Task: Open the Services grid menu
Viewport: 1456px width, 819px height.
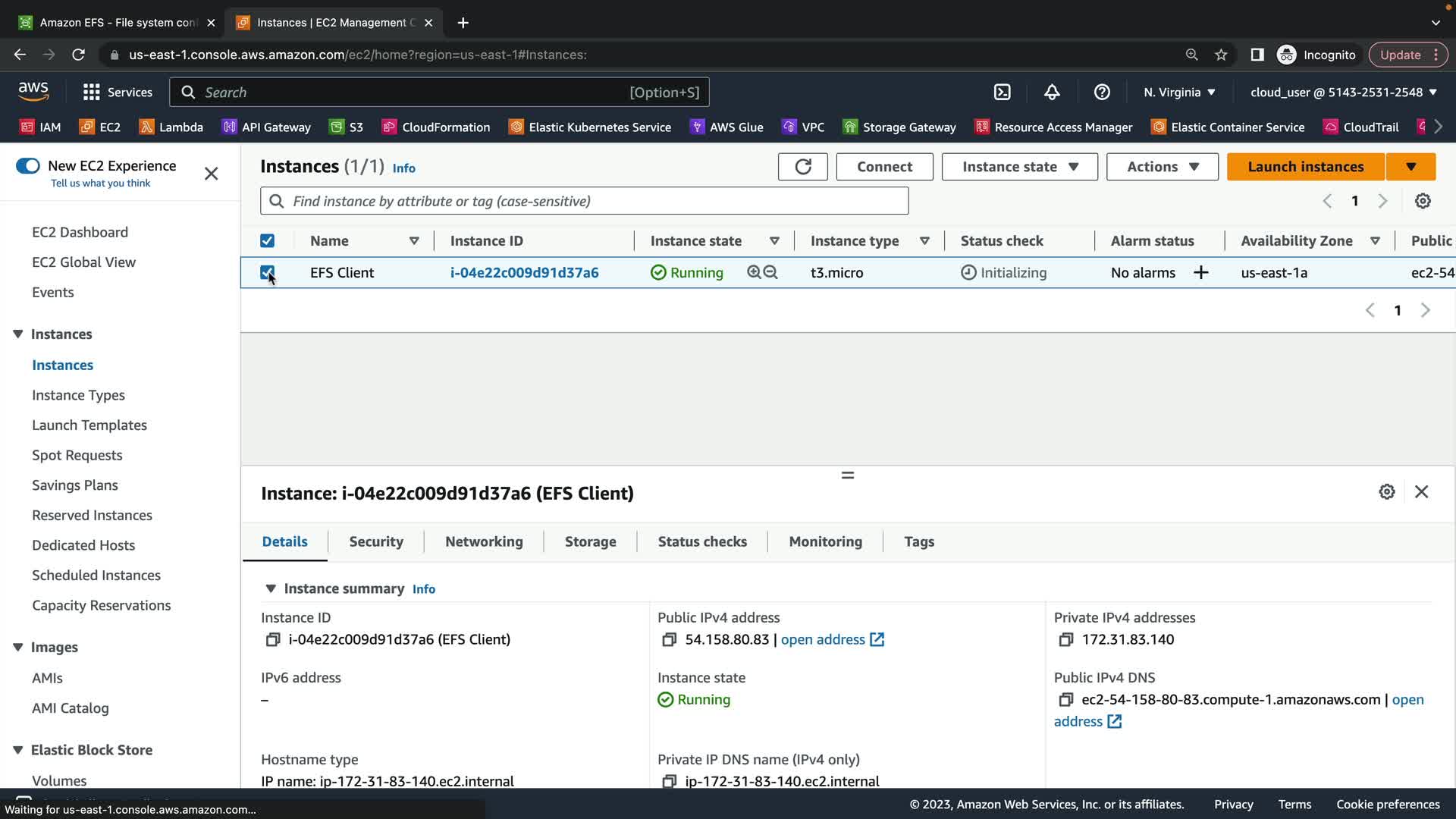Action: click(92, 93)
